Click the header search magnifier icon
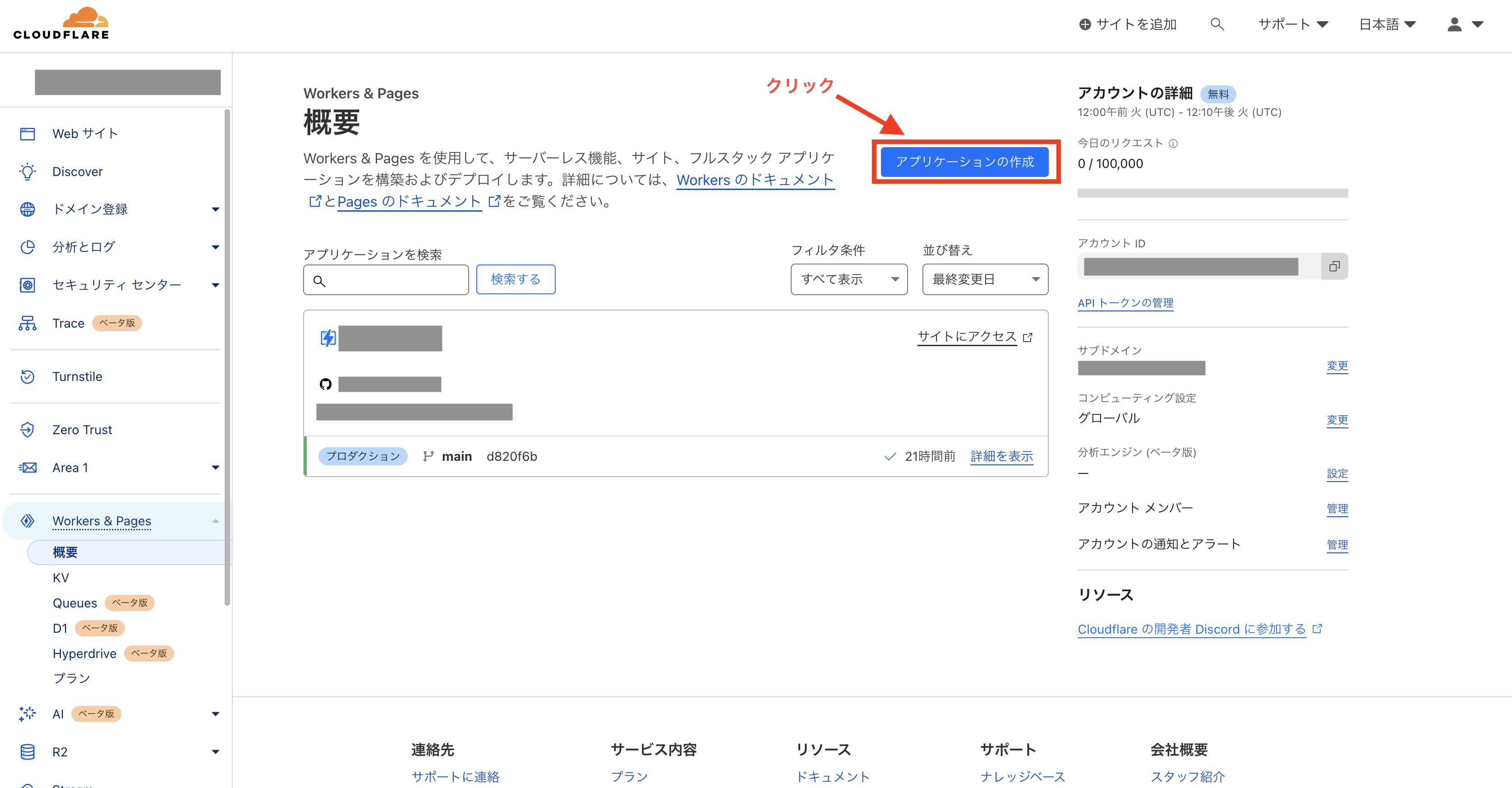The image size is (1512, 788). (1217, 24)
